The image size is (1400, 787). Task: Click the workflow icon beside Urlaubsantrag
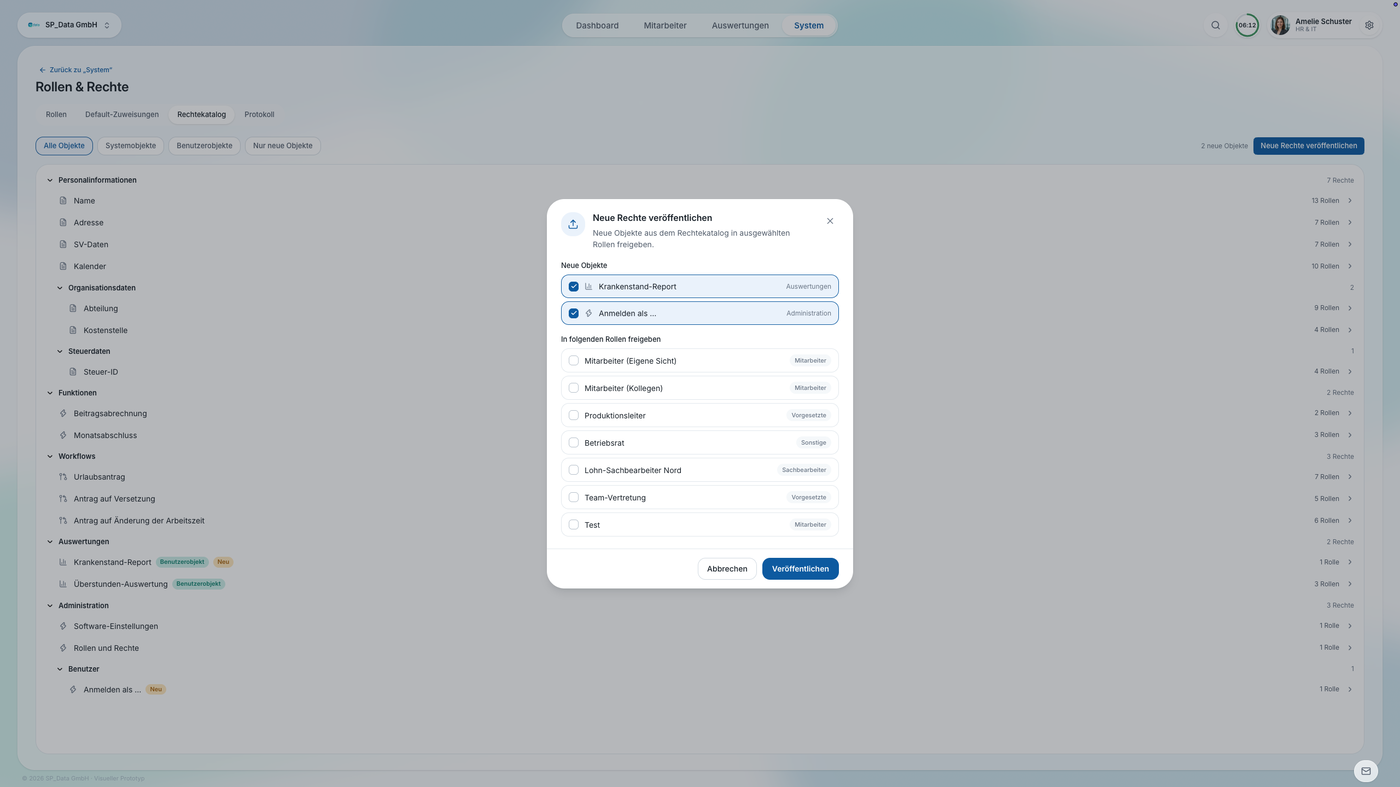click(x=63, y=477)
